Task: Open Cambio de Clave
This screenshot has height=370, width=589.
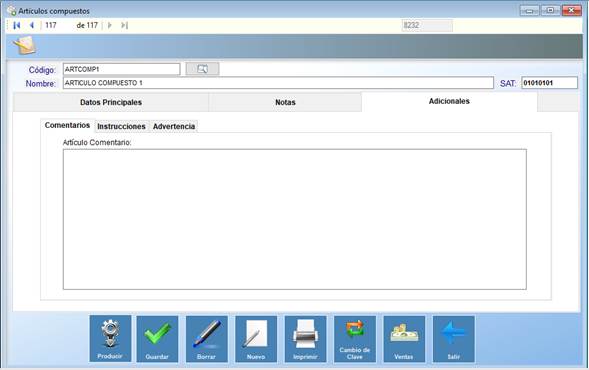Action: pos(355,338)
